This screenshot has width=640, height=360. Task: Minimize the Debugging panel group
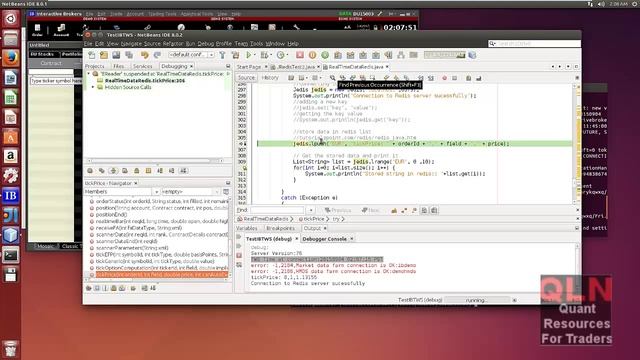click(x=228, y=66)
